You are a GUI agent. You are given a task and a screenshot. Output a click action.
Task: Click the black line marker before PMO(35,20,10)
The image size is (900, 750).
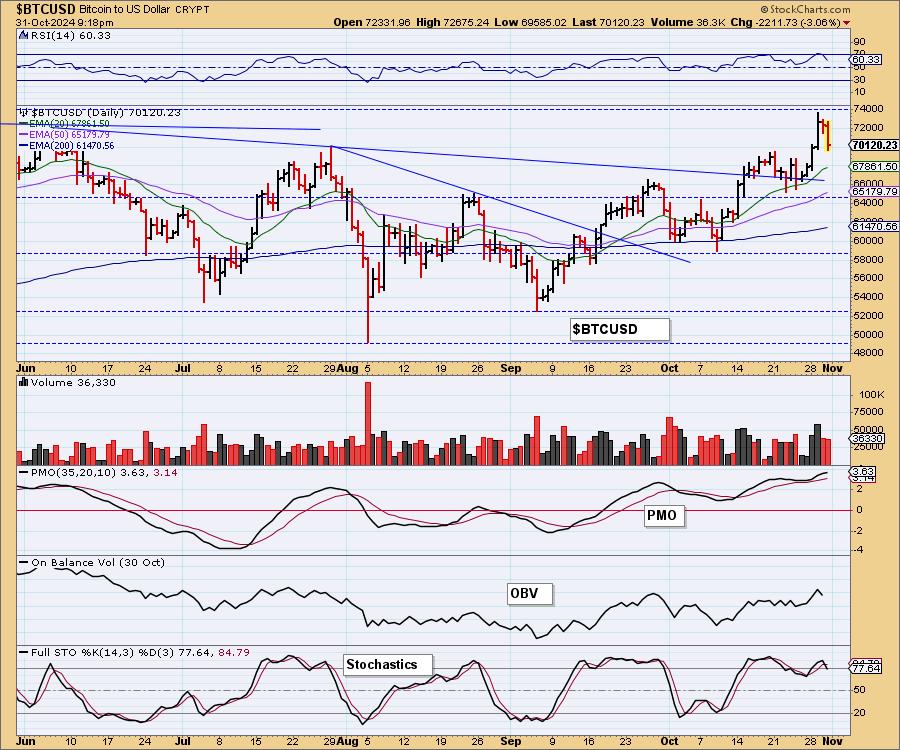coord(24,472)
